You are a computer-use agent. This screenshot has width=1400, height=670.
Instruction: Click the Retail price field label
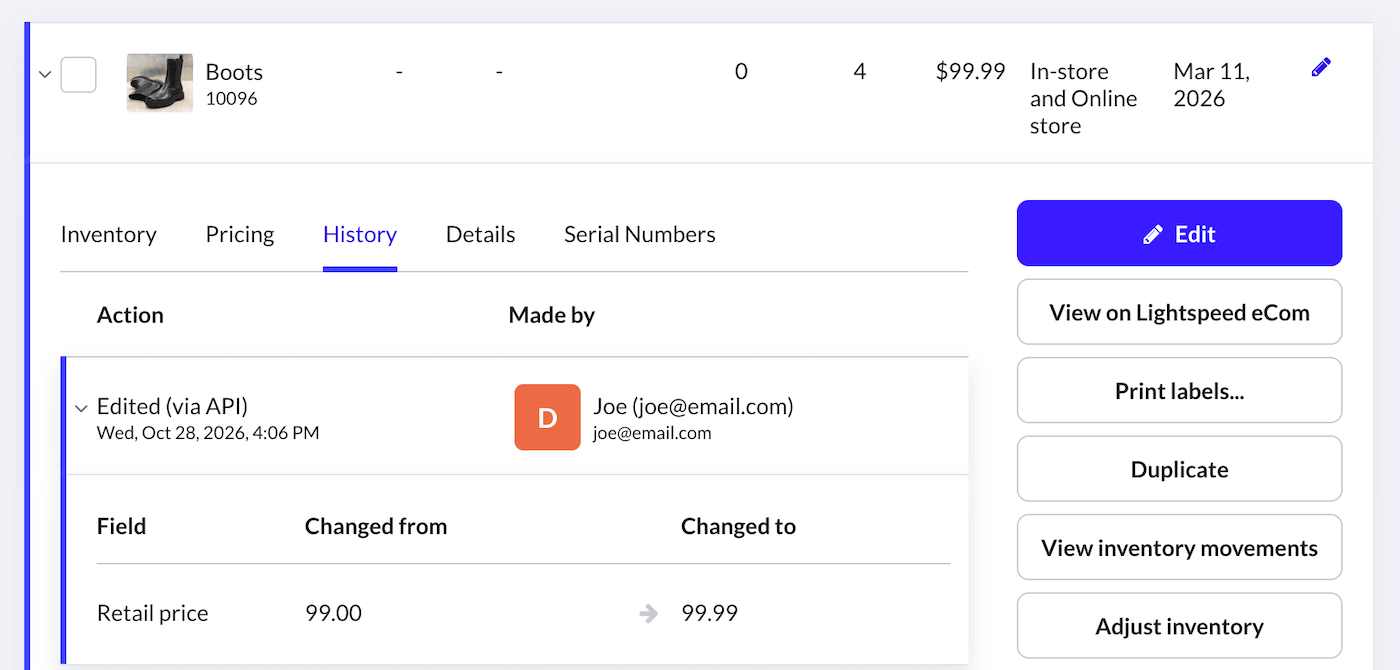(153, 613)
